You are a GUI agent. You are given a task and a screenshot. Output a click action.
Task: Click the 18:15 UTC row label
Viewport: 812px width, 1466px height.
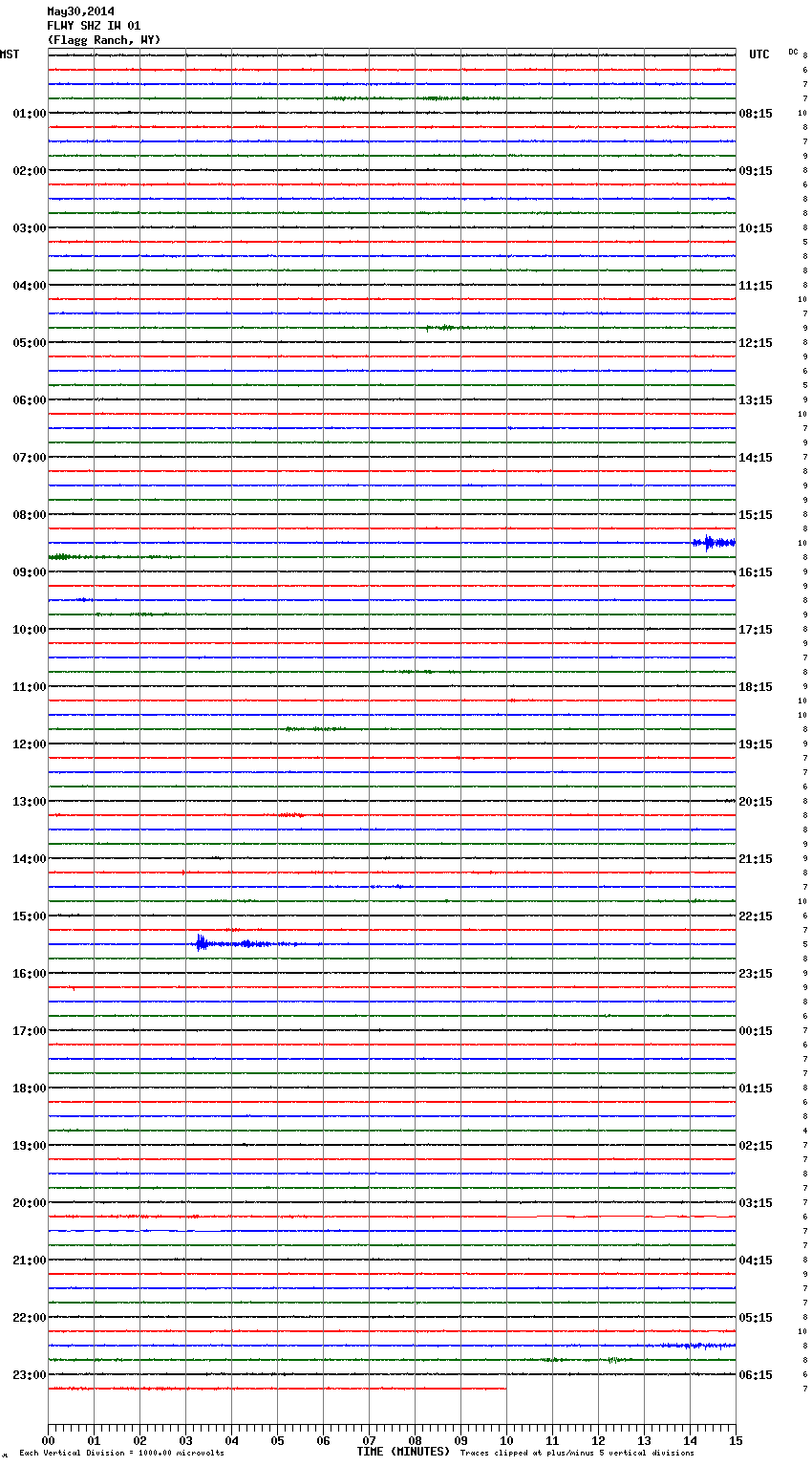tap(756, 687)
